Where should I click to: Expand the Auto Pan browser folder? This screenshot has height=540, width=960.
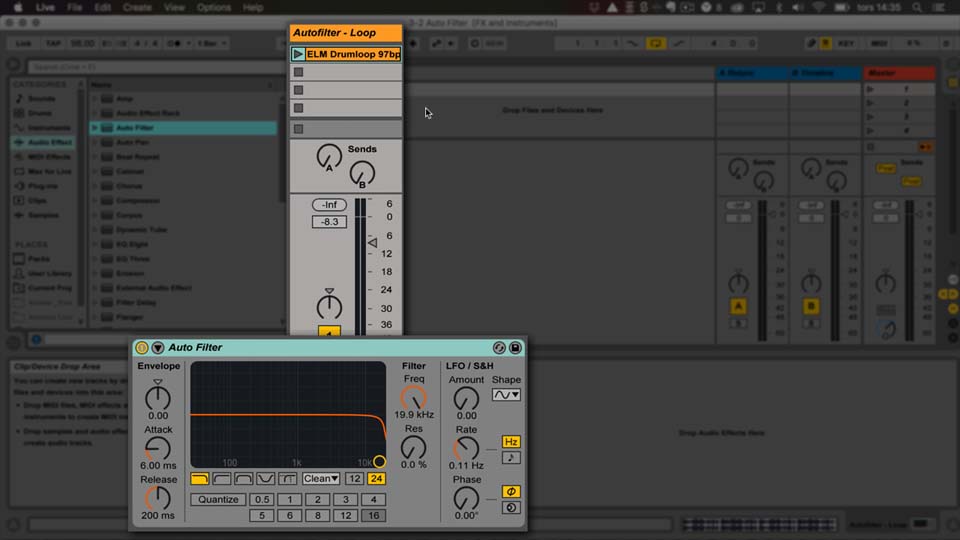(94, 142)
